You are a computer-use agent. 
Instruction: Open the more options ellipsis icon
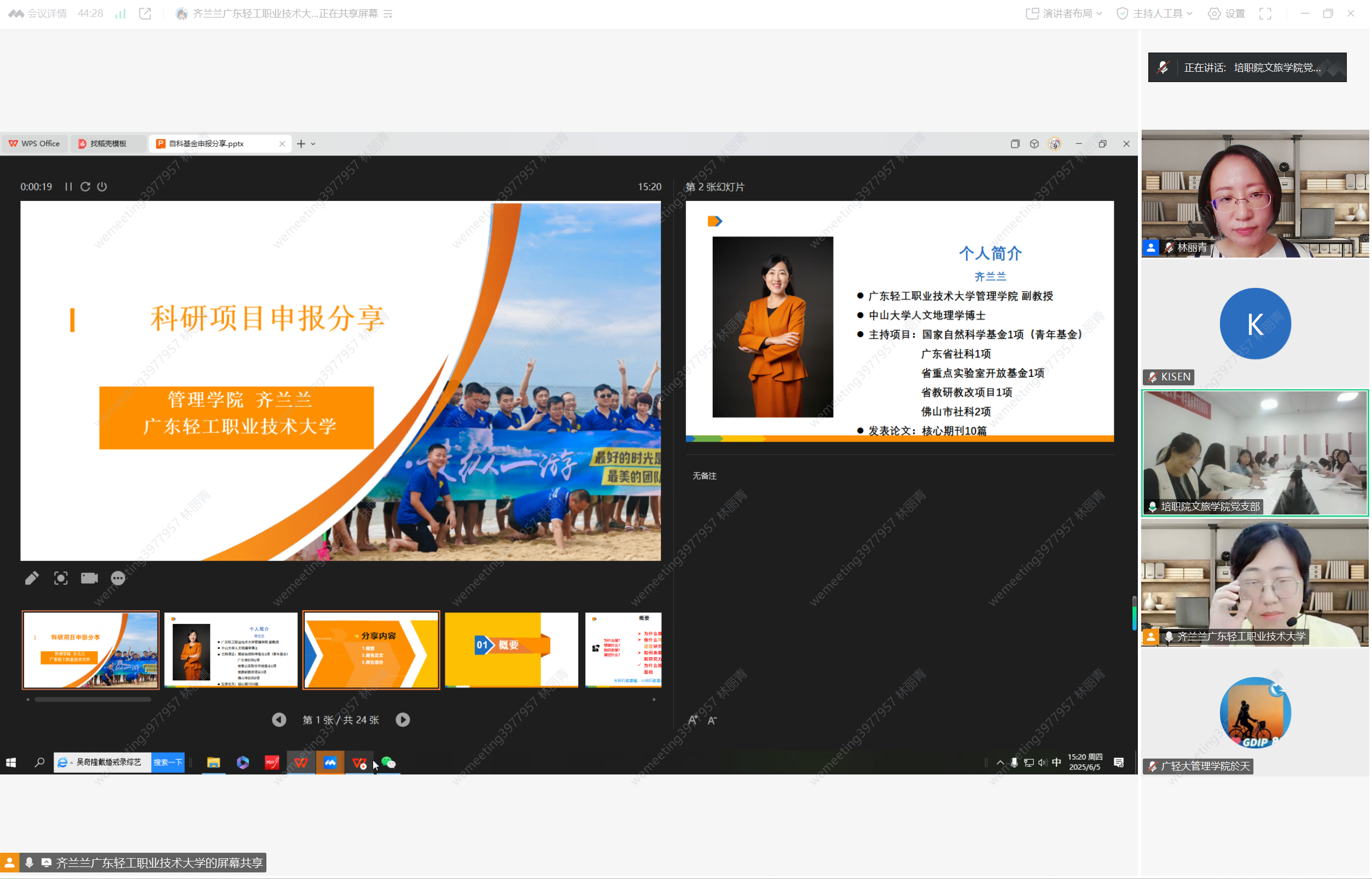pyautogui.click(x=118, y=578)
